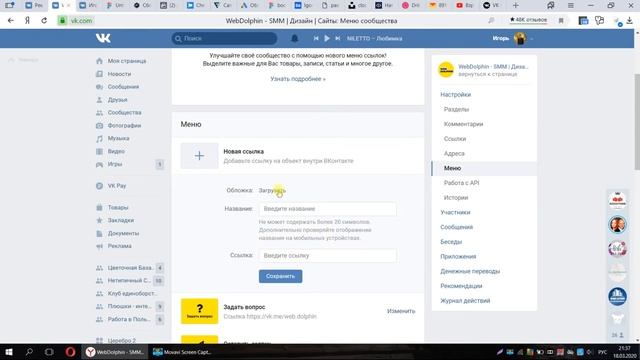Open Работа с API settings item

tap(461, 183)
